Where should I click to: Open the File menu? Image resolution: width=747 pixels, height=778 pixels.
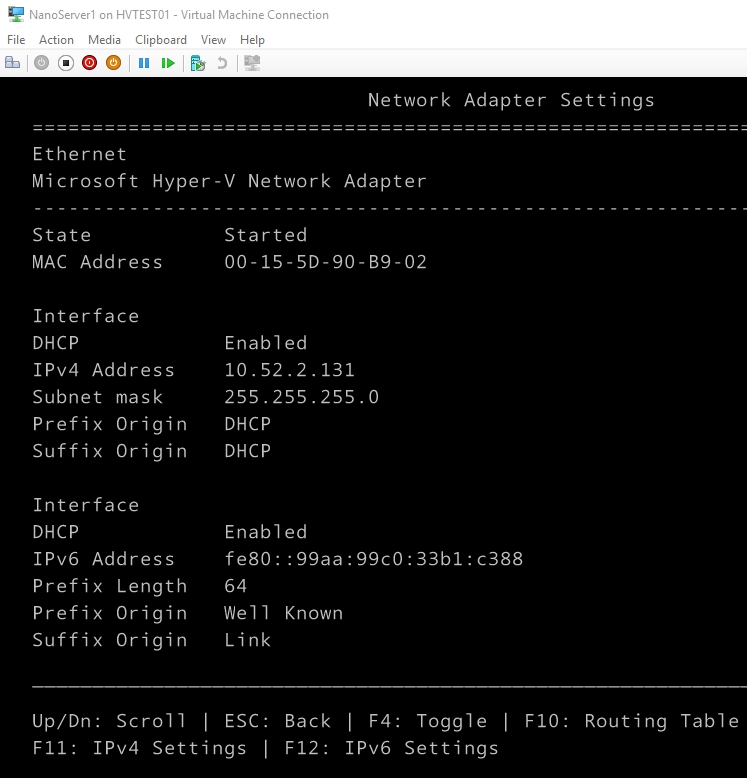(16, 40)
